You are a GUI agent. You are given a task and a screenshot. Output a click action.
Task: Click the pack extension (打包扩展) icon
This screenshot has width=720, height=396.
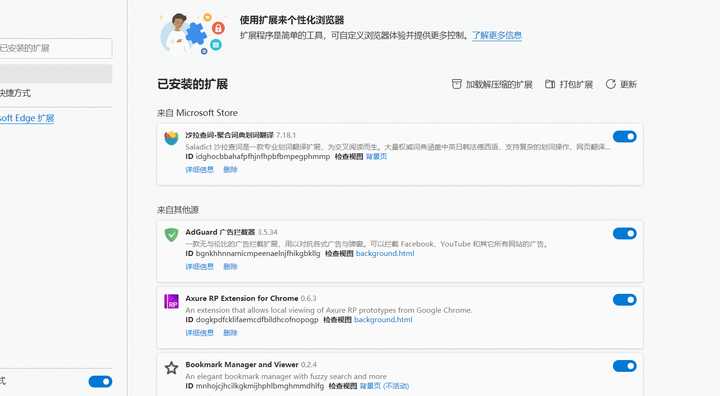pos(550,84)
